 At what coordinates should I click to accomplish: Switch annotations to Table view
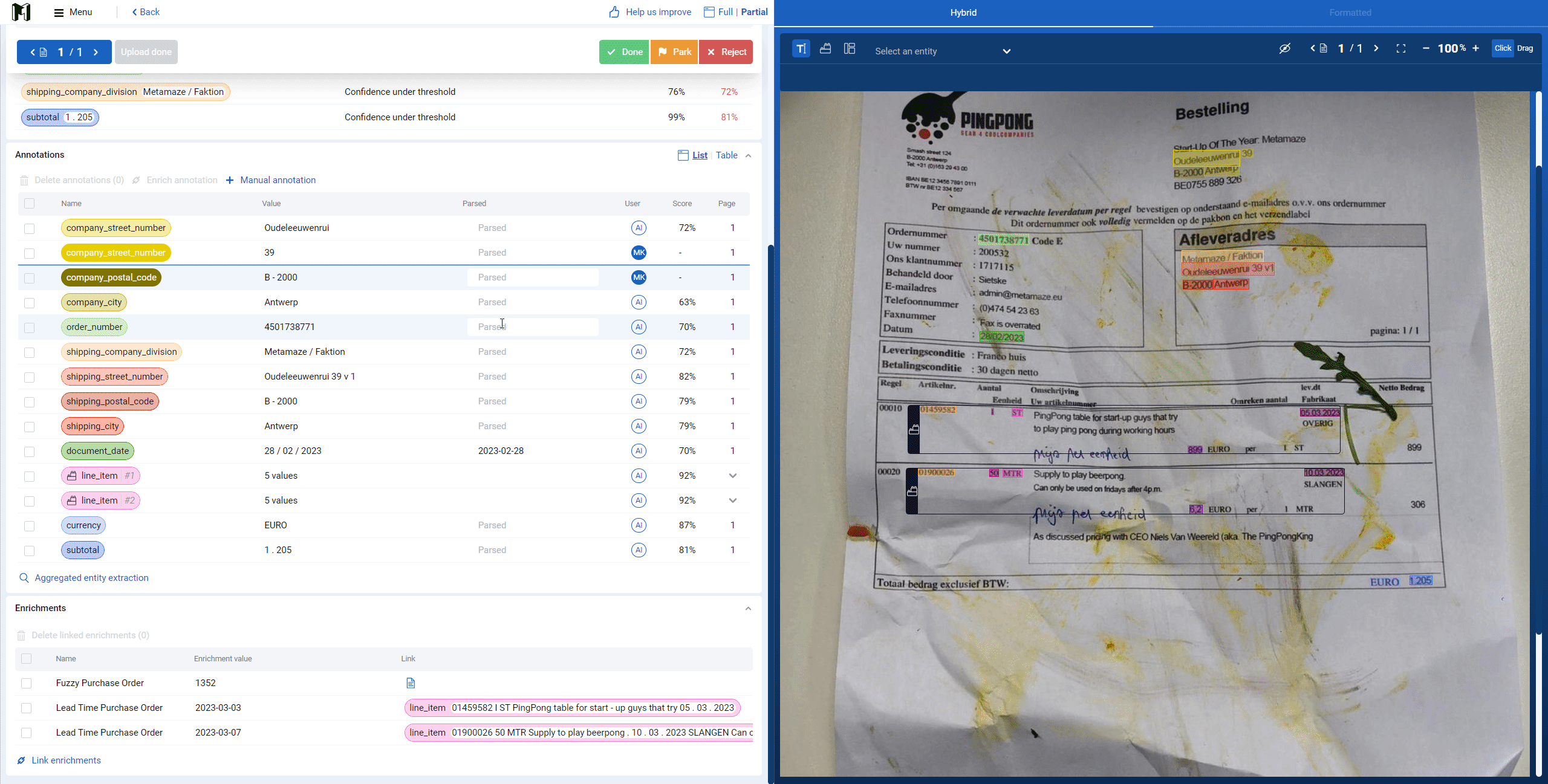click(726, 155)
